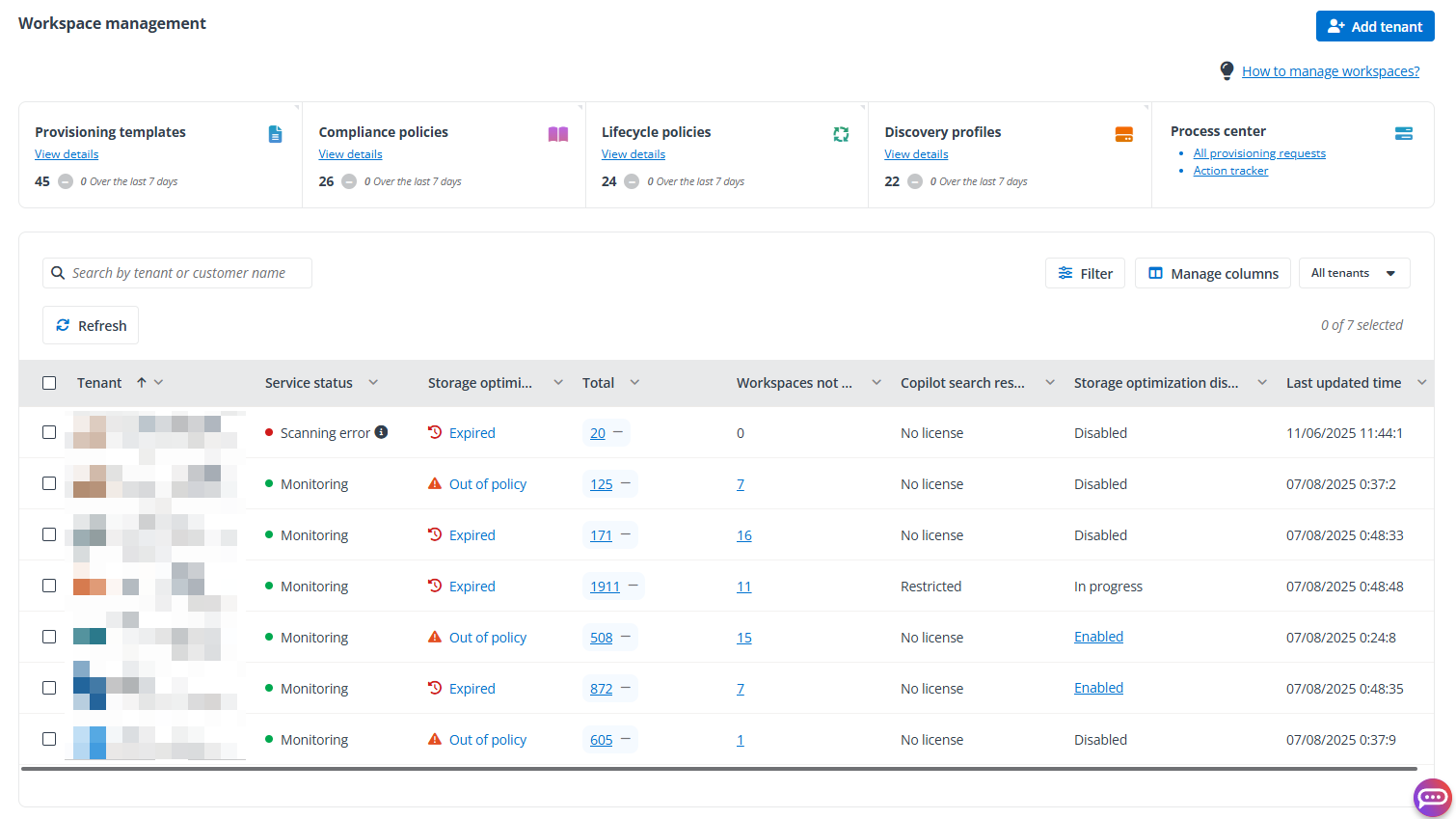
Task: Open the How to manage workspaces link
Action: [1330, 70]
